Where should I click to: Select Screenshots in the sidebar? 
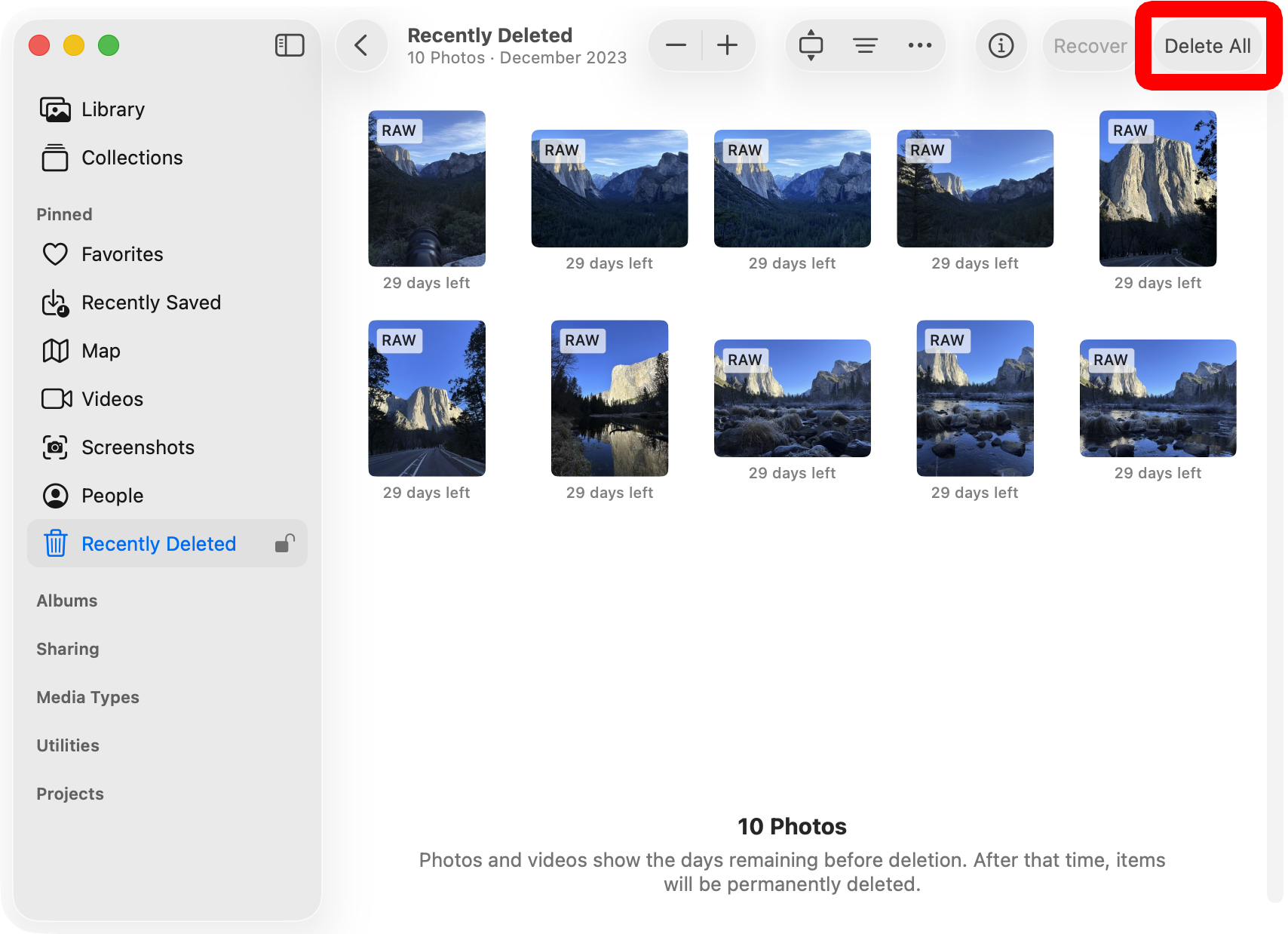click(138, 447)
